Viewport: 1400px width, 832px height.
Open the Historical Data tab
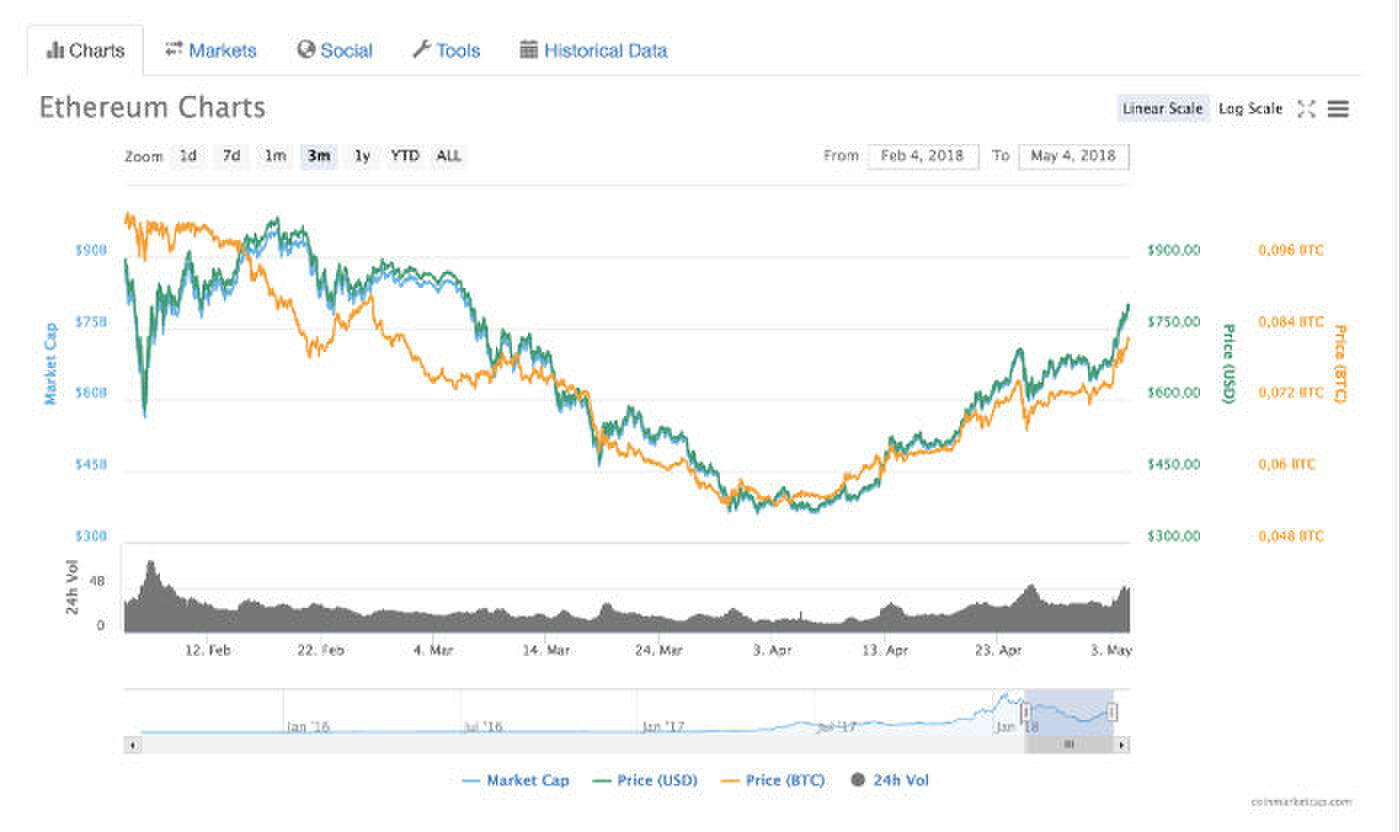pyautogui.click(x=593, y=51)
